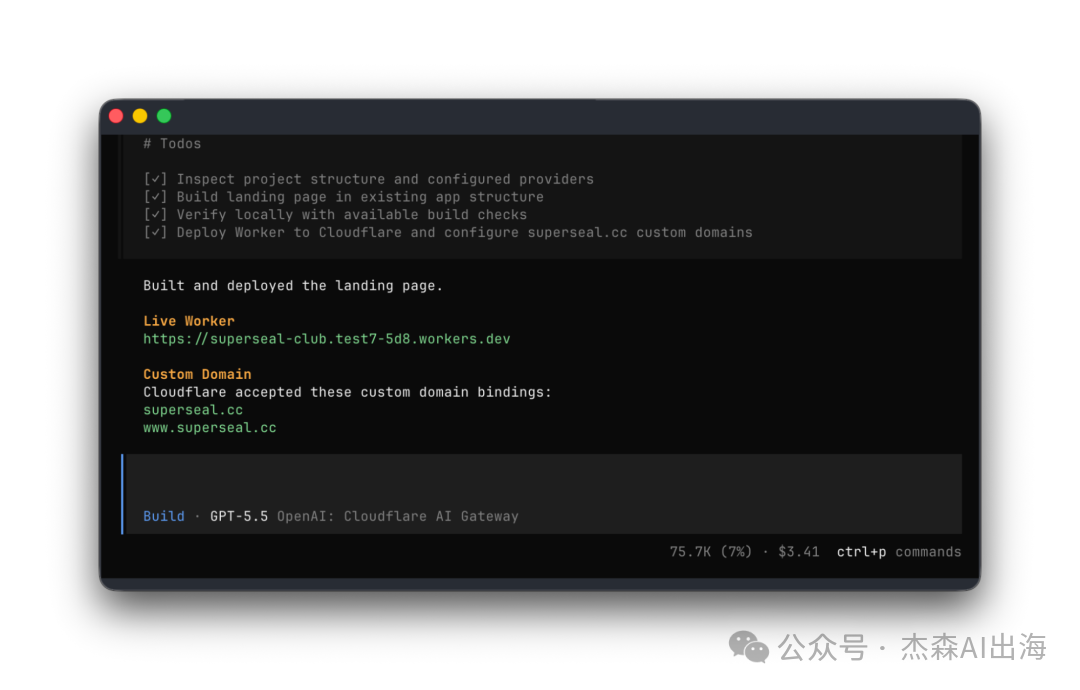Click the 'ctrl+p commands' hint
This screenshot has width=1080, height=690.
pyautogui.click(x=899, y=552)
